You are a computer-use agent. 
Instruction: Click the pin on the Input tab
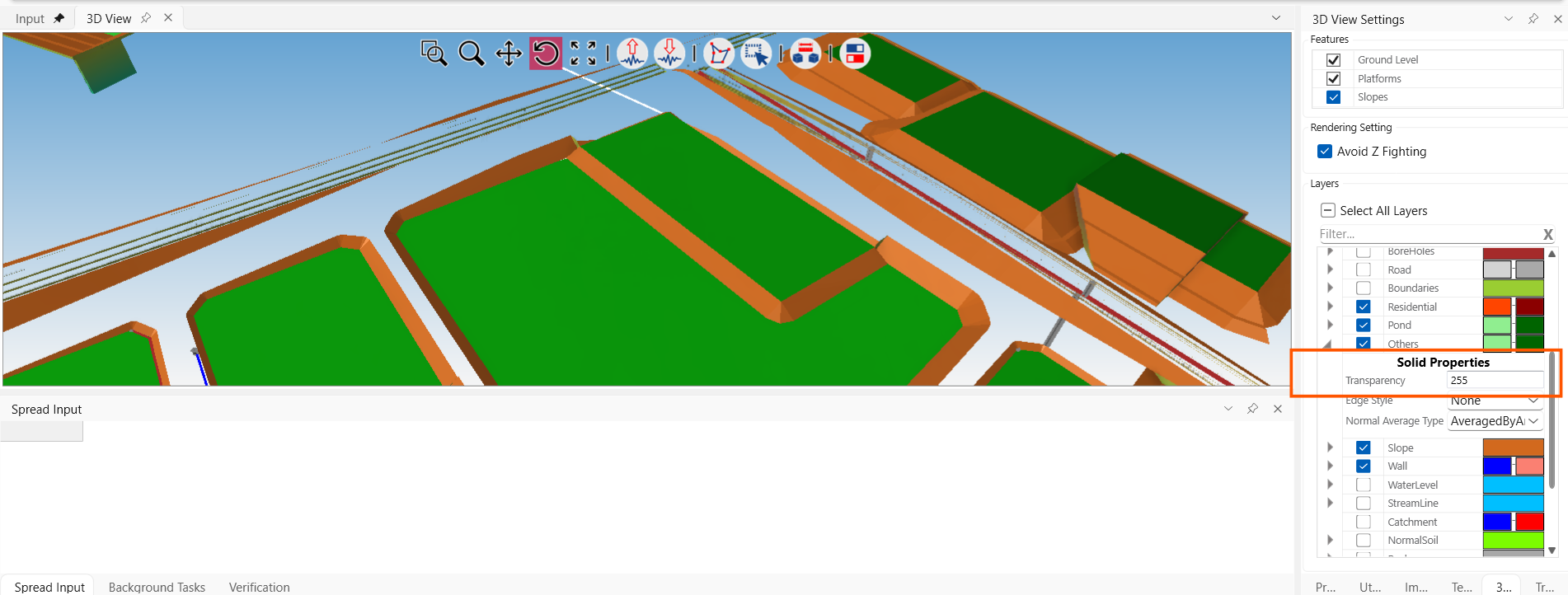(59, 18)
